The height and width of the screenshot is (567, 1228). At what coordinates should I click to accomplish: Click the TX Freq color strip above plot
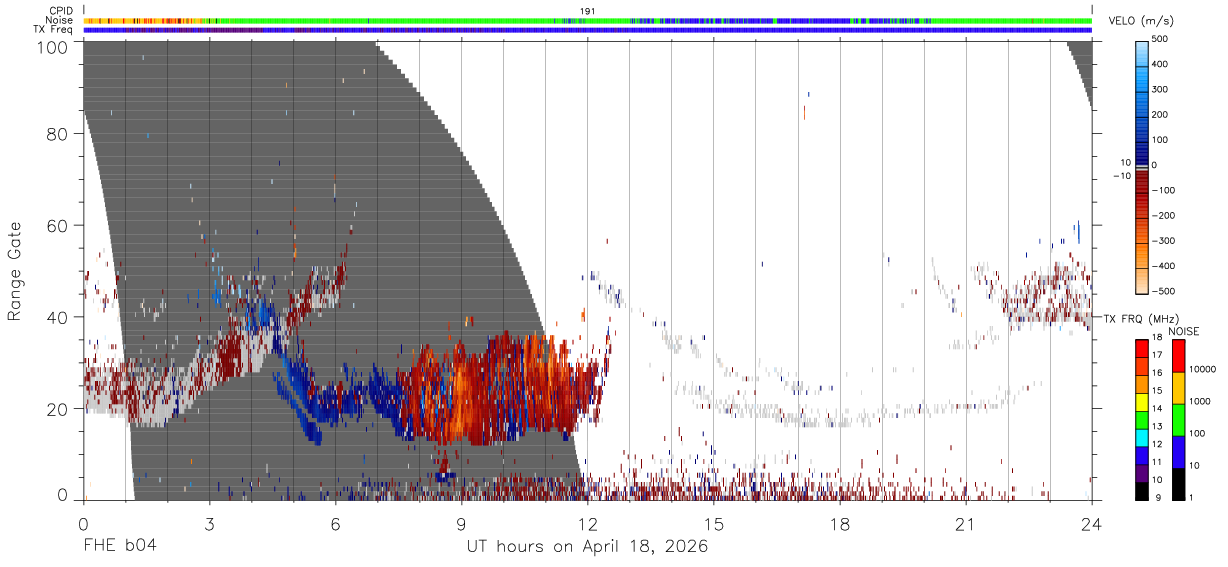tap(587, 30)
